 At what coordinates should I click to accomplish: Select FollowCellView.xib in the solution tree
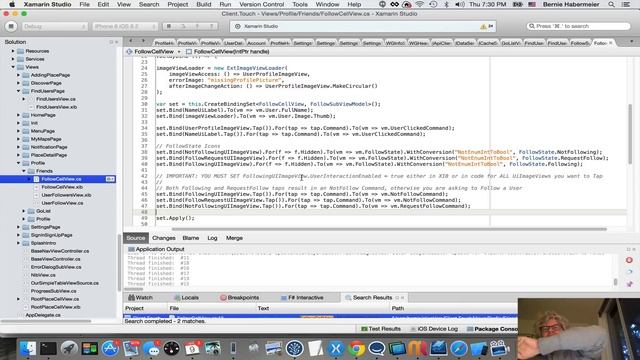62,187
